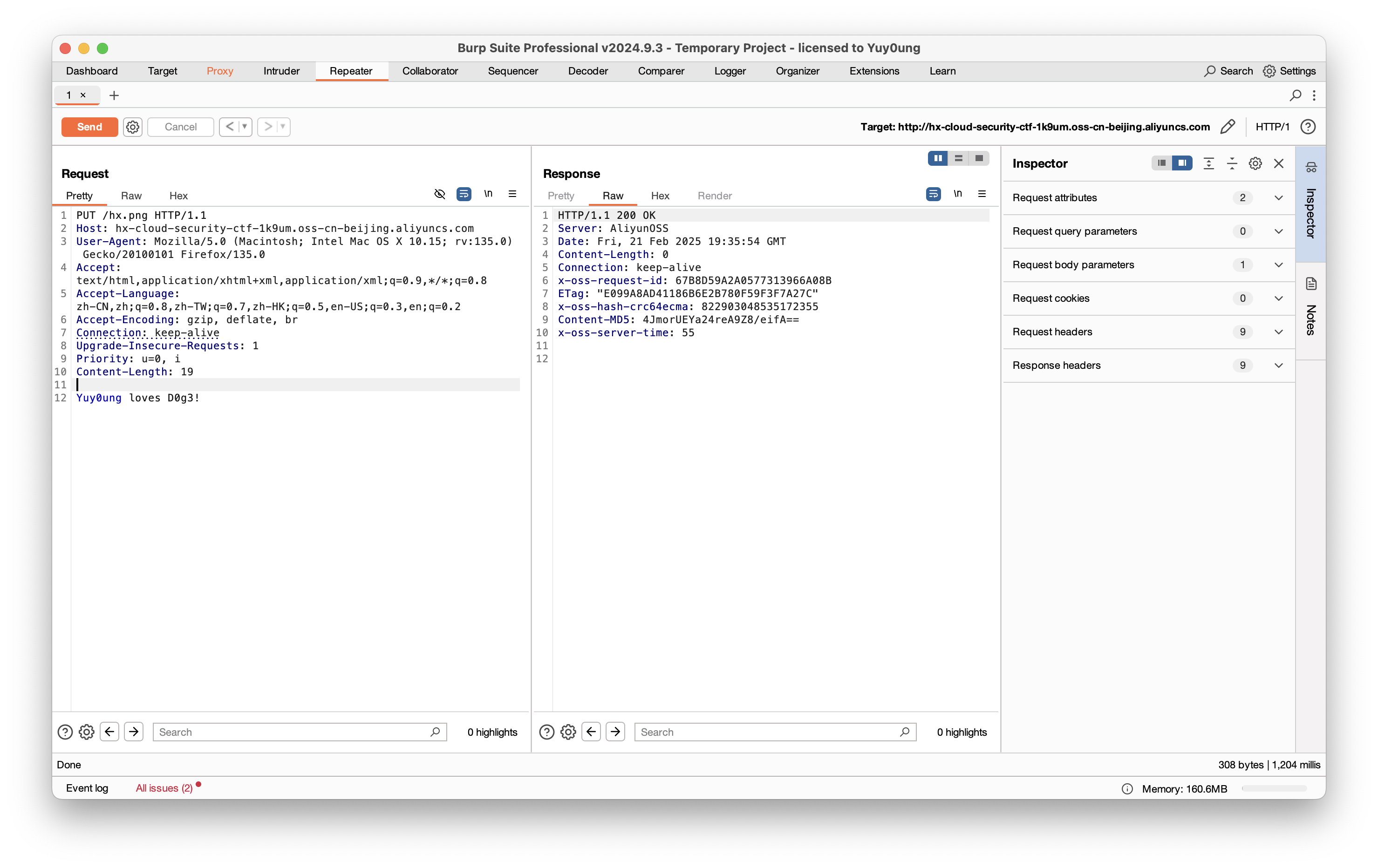Viewport: 1378px width, 868px height.
Task: Click the edit target pencil icon
Action: pyautogui.click(x=1228, y=127)
